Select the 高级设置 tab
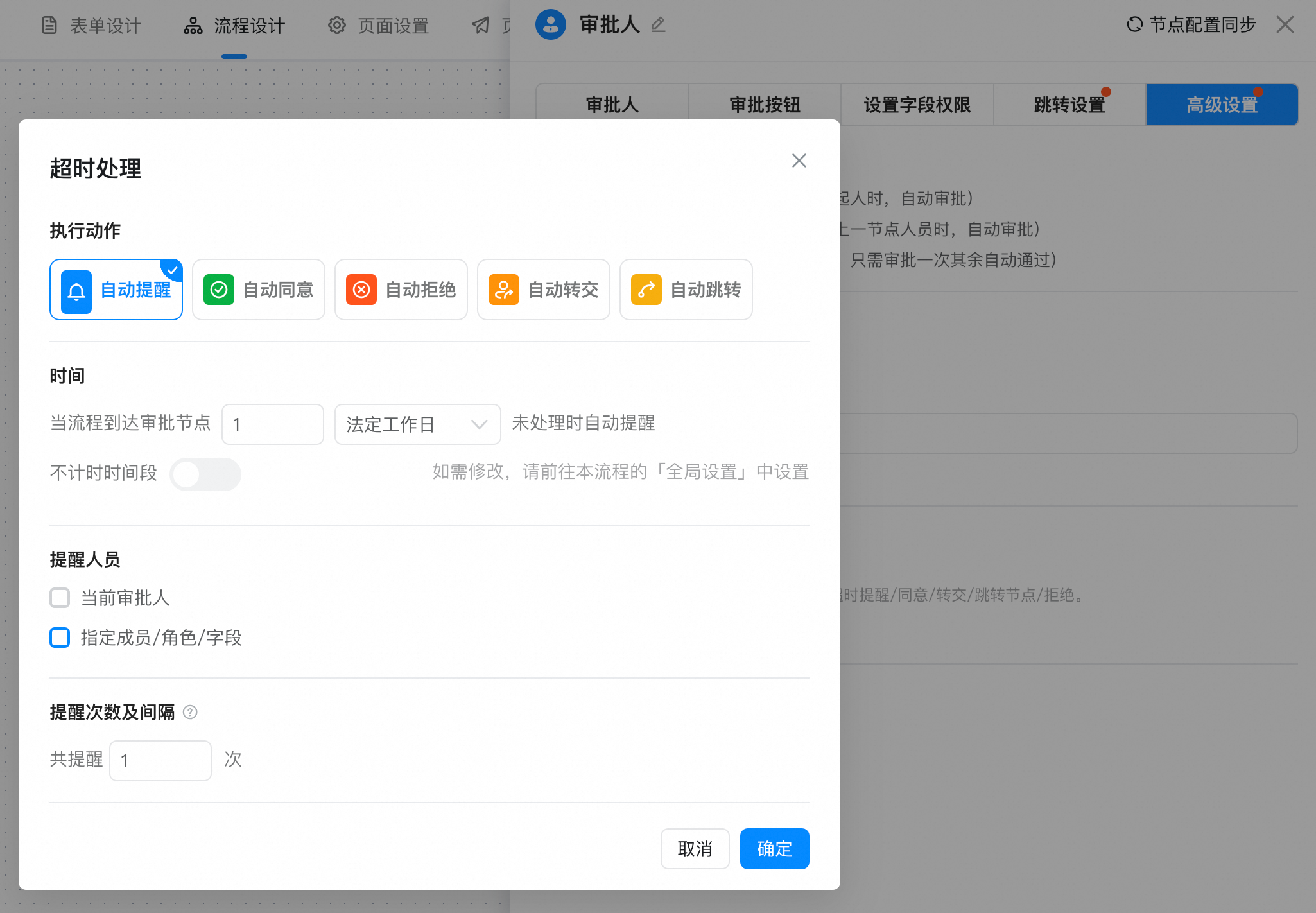Image resolution: width=1316 pixels, height=913 pixels. point(1222,105)
